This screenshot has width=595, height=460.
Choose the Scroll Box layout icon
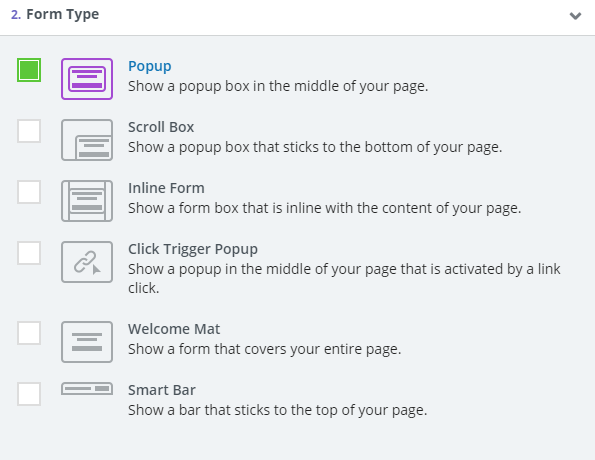click(x=87, y=140)
